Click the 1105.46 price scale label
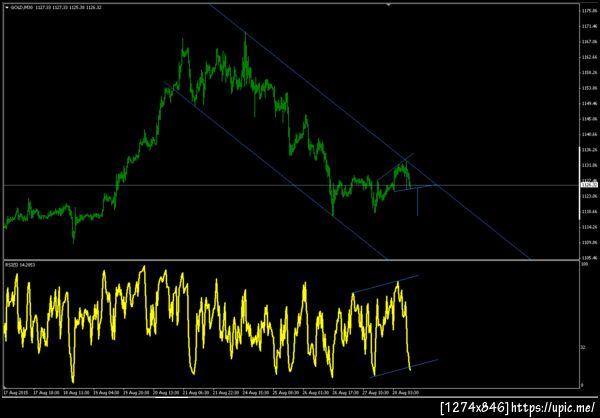Viewport: 600px width, 418px height. click(x=590, y=258)
